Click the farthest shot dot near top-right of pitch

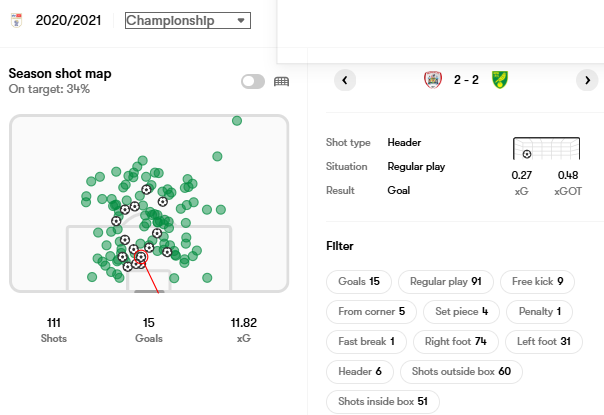coord(237,121)
